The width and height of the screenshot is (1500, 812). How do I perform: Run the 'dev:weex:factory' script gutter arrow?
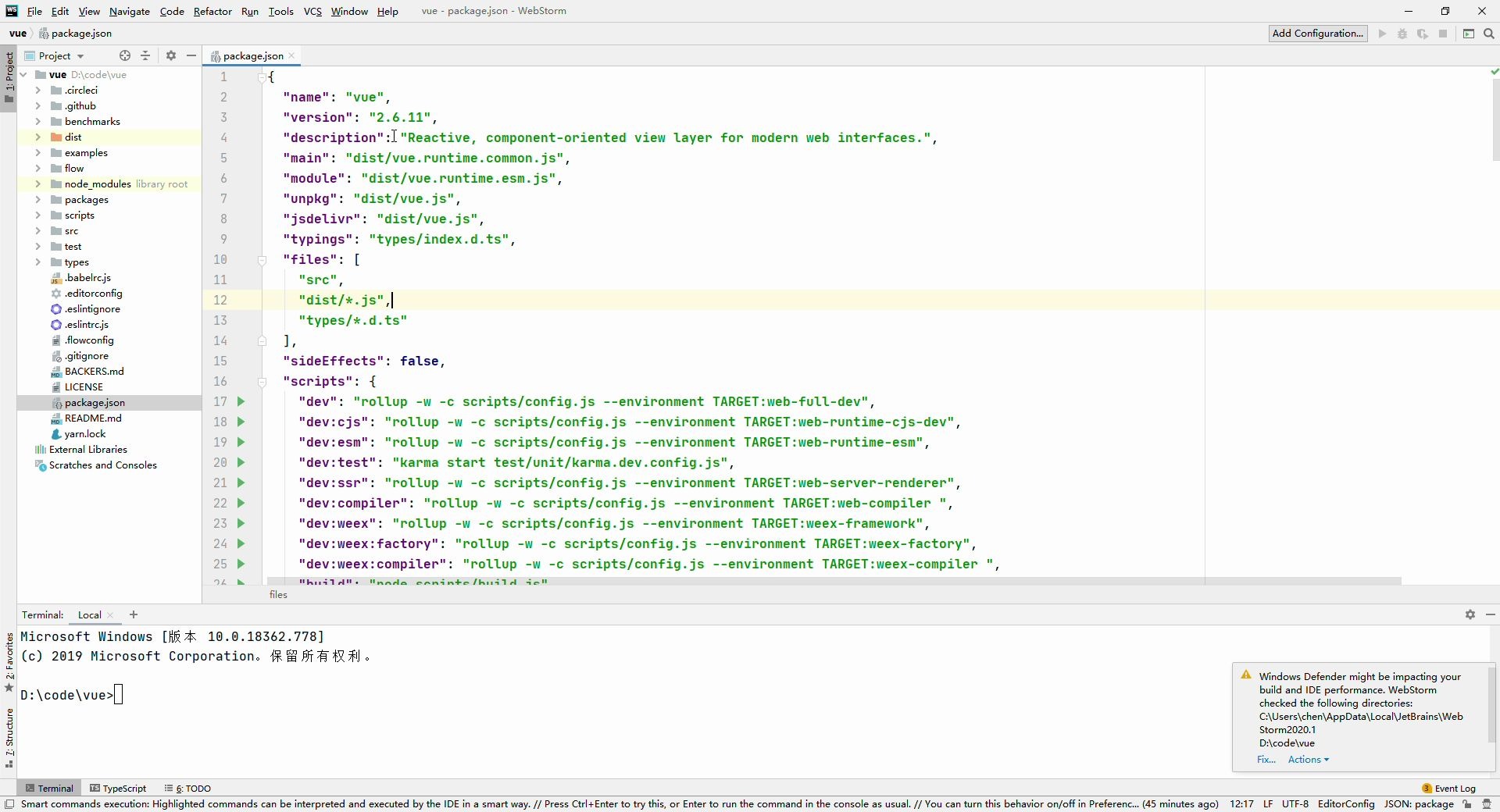tap(241, 543)
